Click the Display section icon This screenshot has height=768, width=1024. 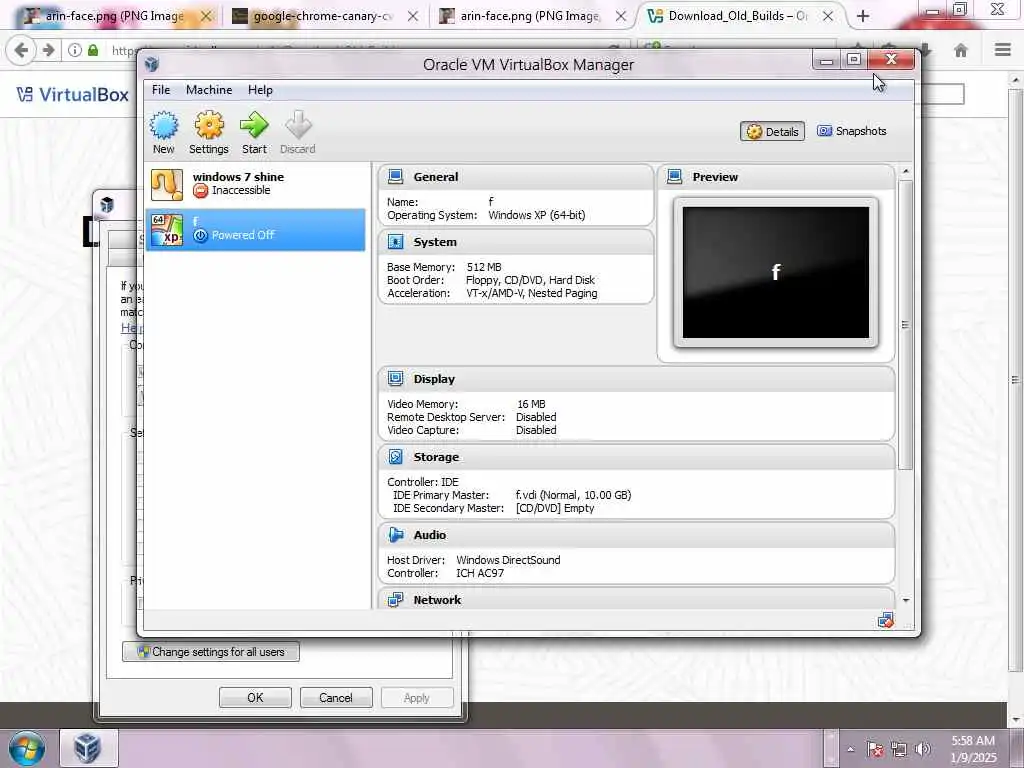coord(395,379)
